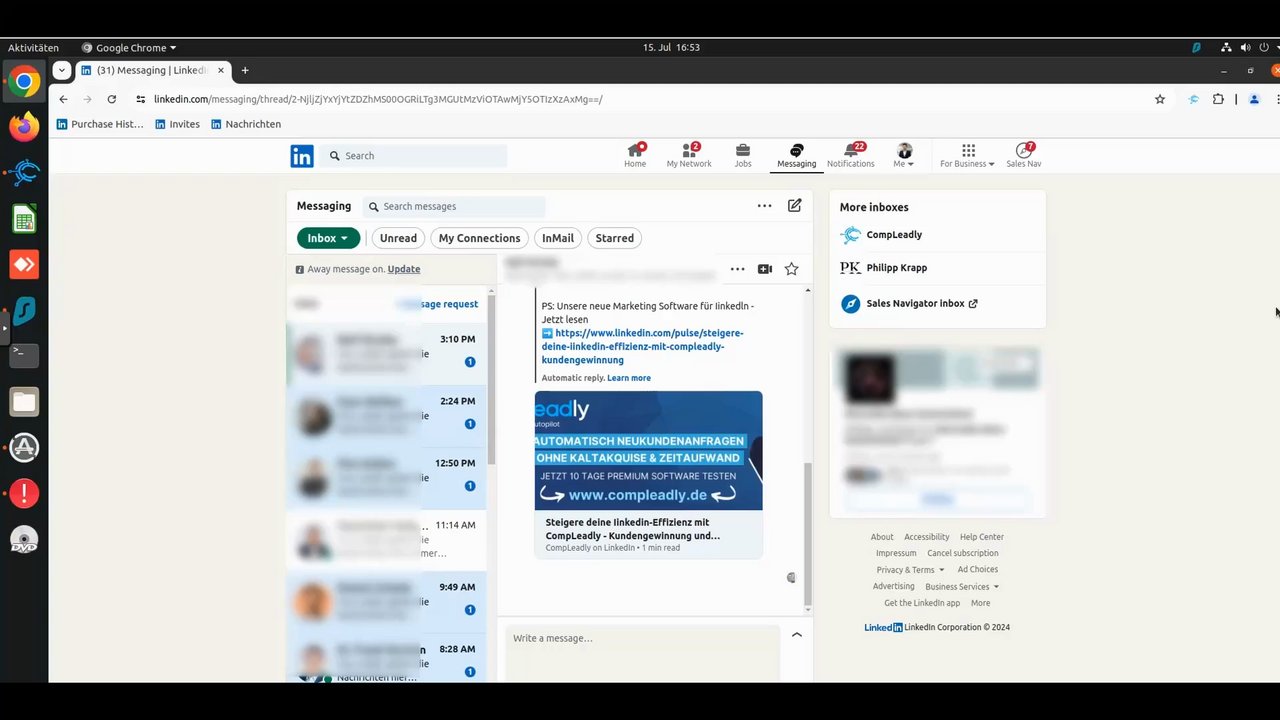Update the away message link
Screen dimensions: 1280x720
(404, 269)
